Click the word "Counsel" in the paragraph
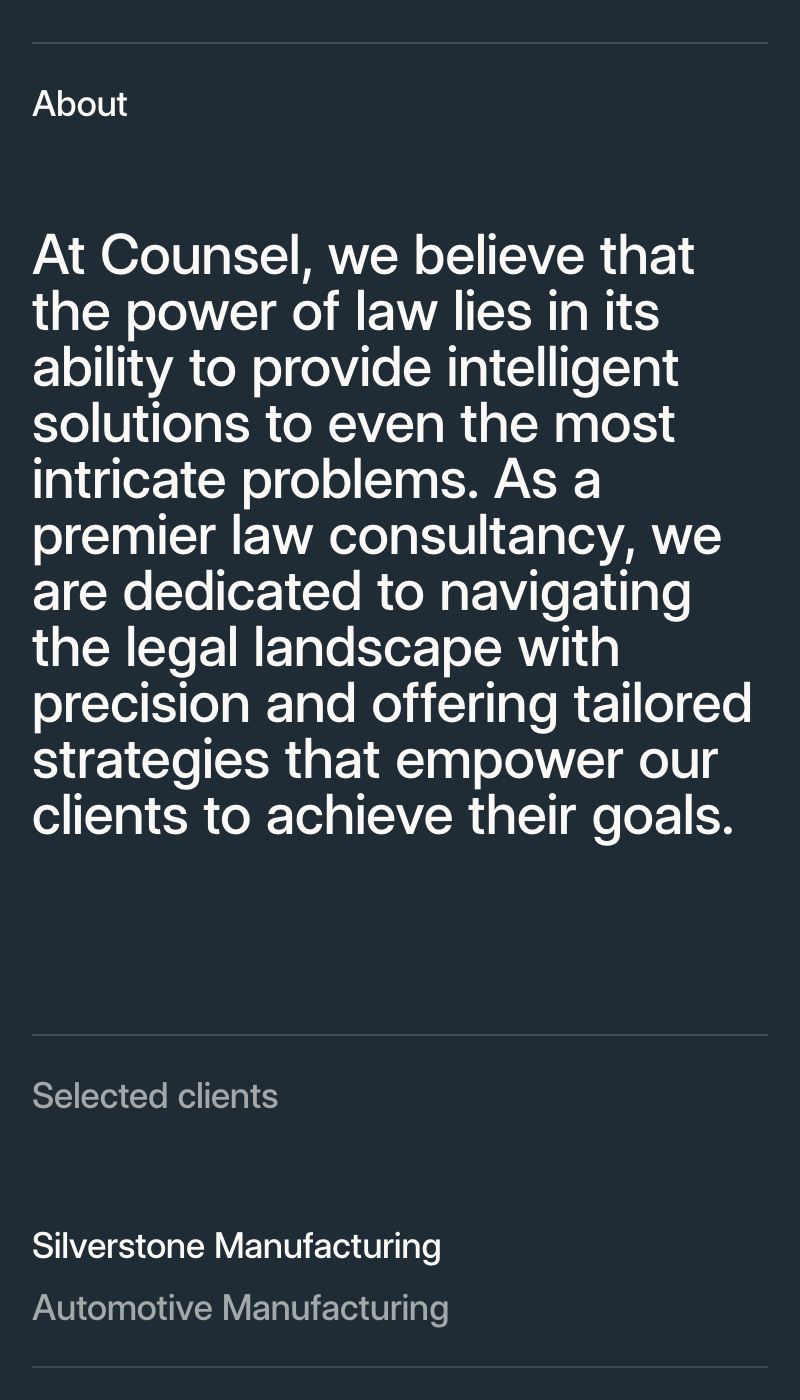The image size is (800, 1400). (200, 256)
